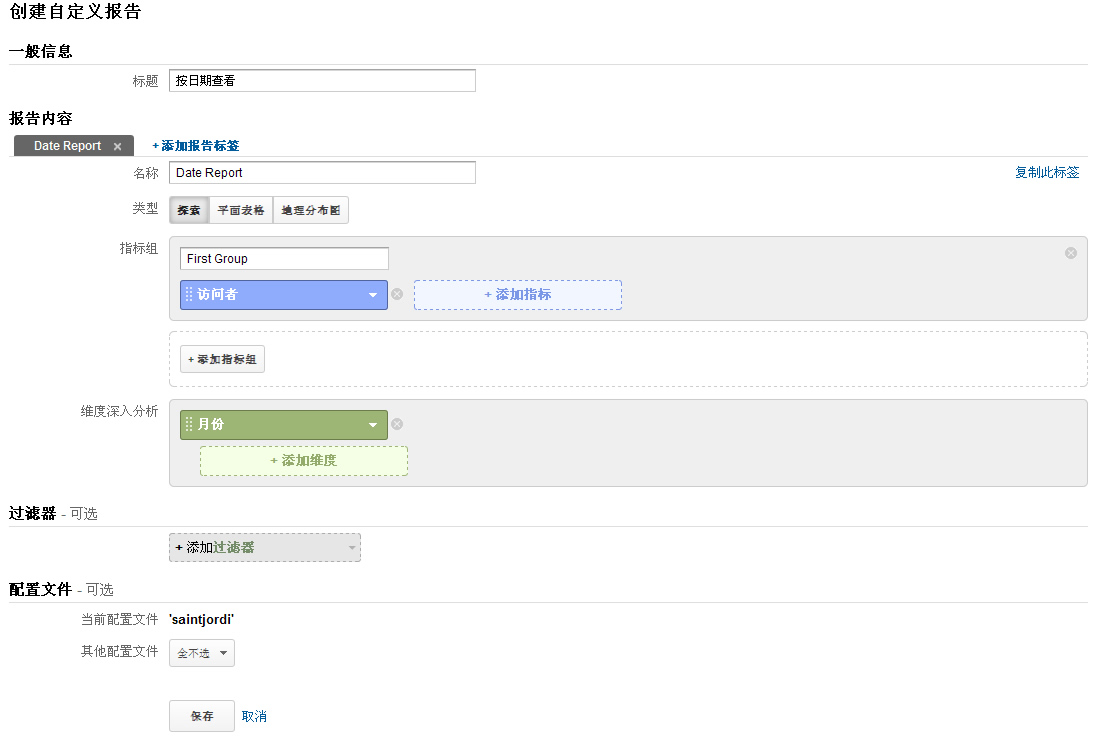This screenshot has width=1097, height=751.
Task: Remove the Date Report tab using its × icon
Action: 117,145
